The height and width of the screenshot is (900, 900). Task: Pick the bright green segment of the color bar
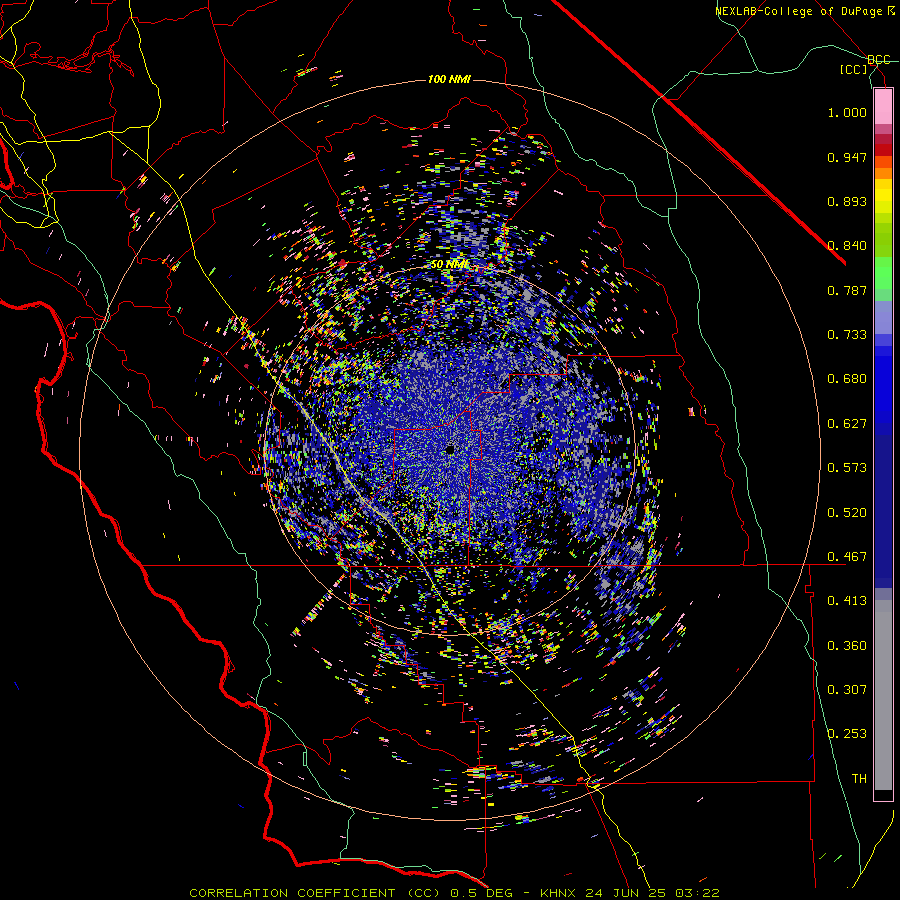(x=883, y=274)
